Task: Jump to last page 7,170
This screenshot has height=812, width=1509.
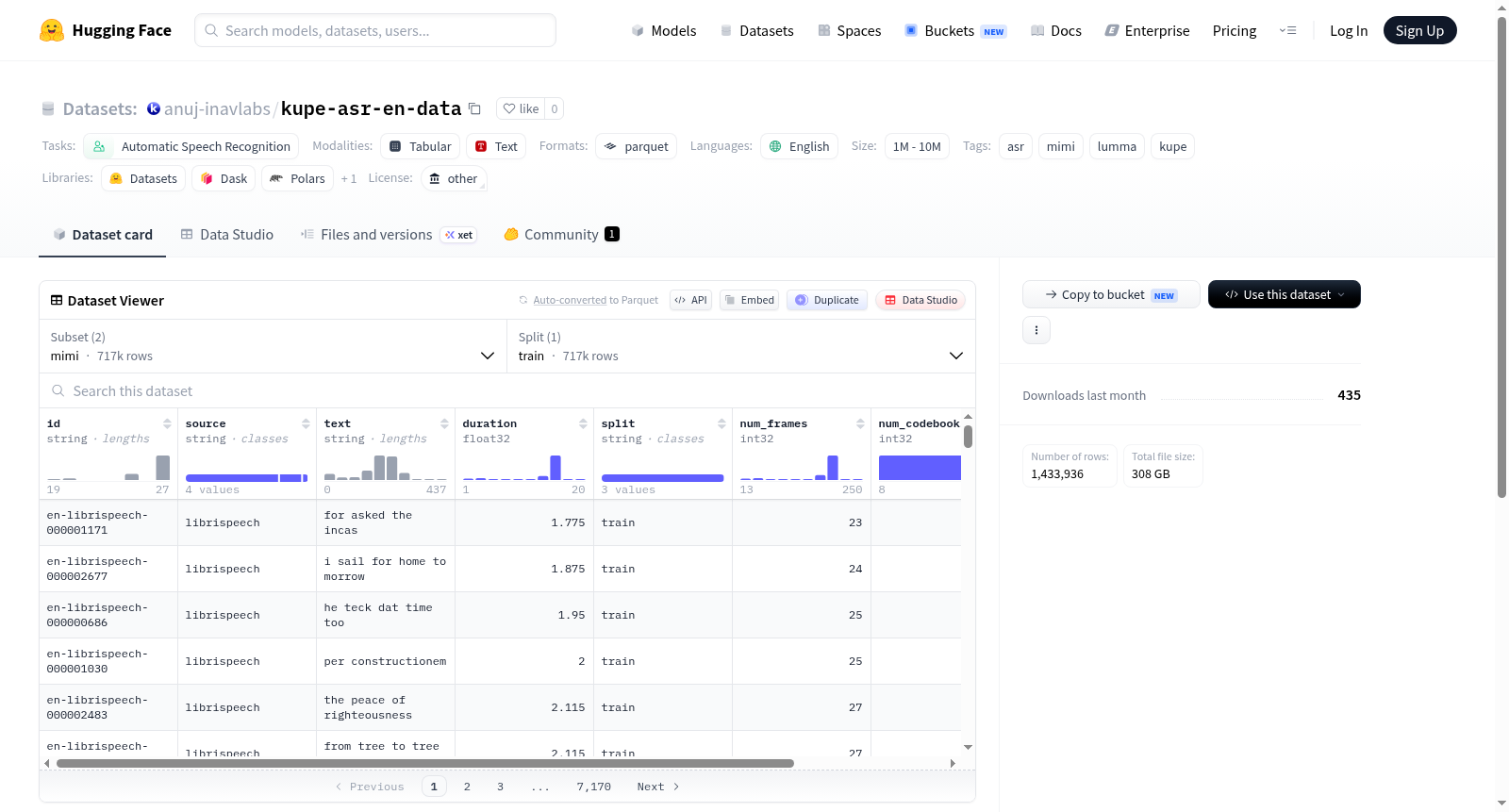Action: tap(594, 787)
